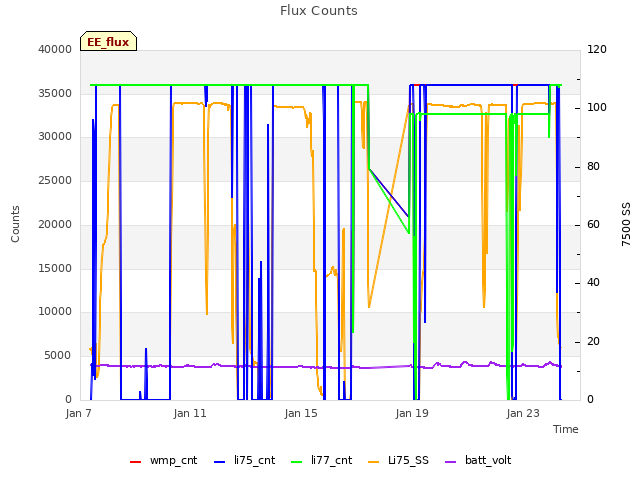640x480 pixels.
Task: Click the 20000 Counts axis value
Action: (x=55, y=224)
